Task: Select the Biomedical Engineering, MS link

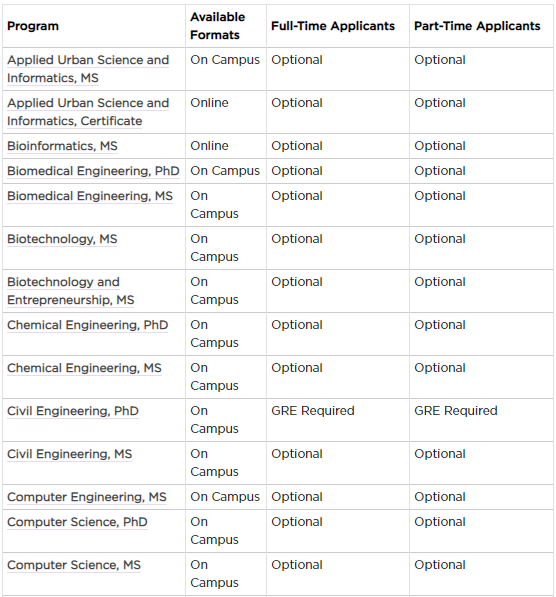Action: [90, 196]
